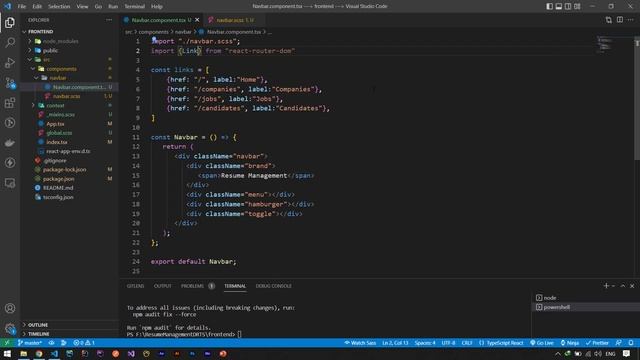Image resolution: width=640 pixels, height=360 pixels.
Task: Click the Ln 2, Col 13 position indicator
Action: click(x=395, y=343)
